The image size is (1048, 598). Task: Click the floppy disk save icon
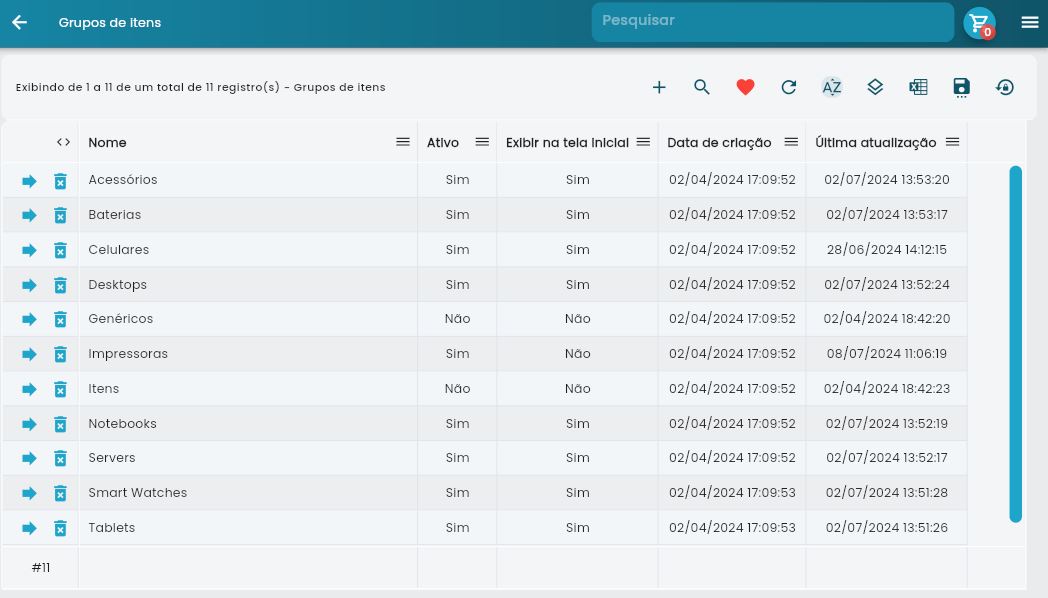pyautogui.click(x=961, y=87)
